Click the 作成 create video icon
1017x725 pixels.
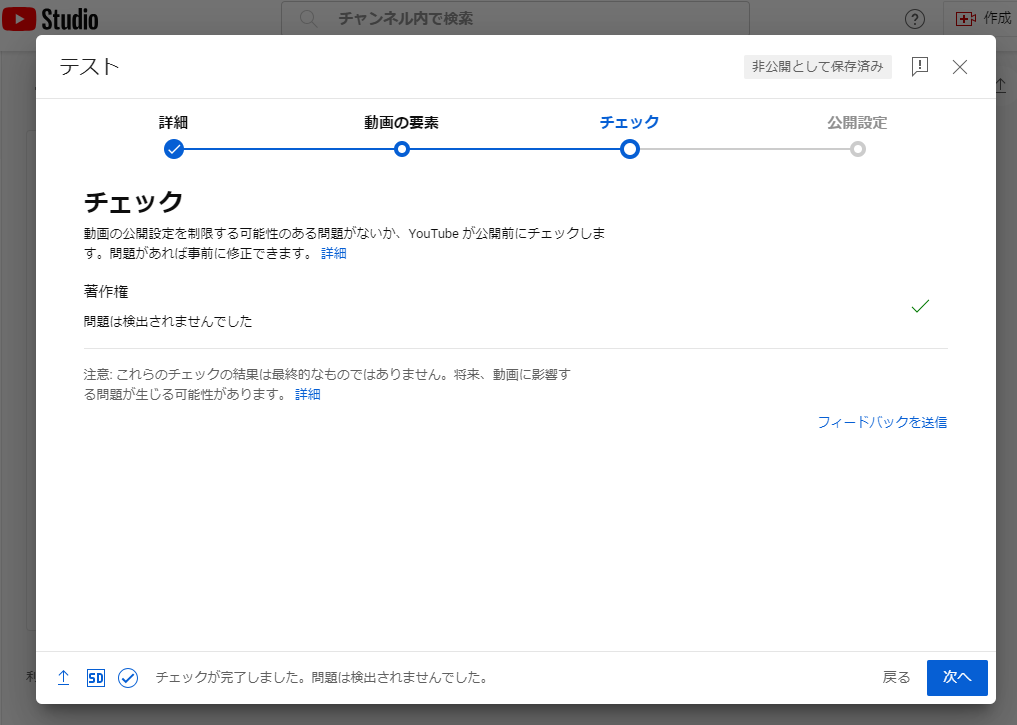965,19
